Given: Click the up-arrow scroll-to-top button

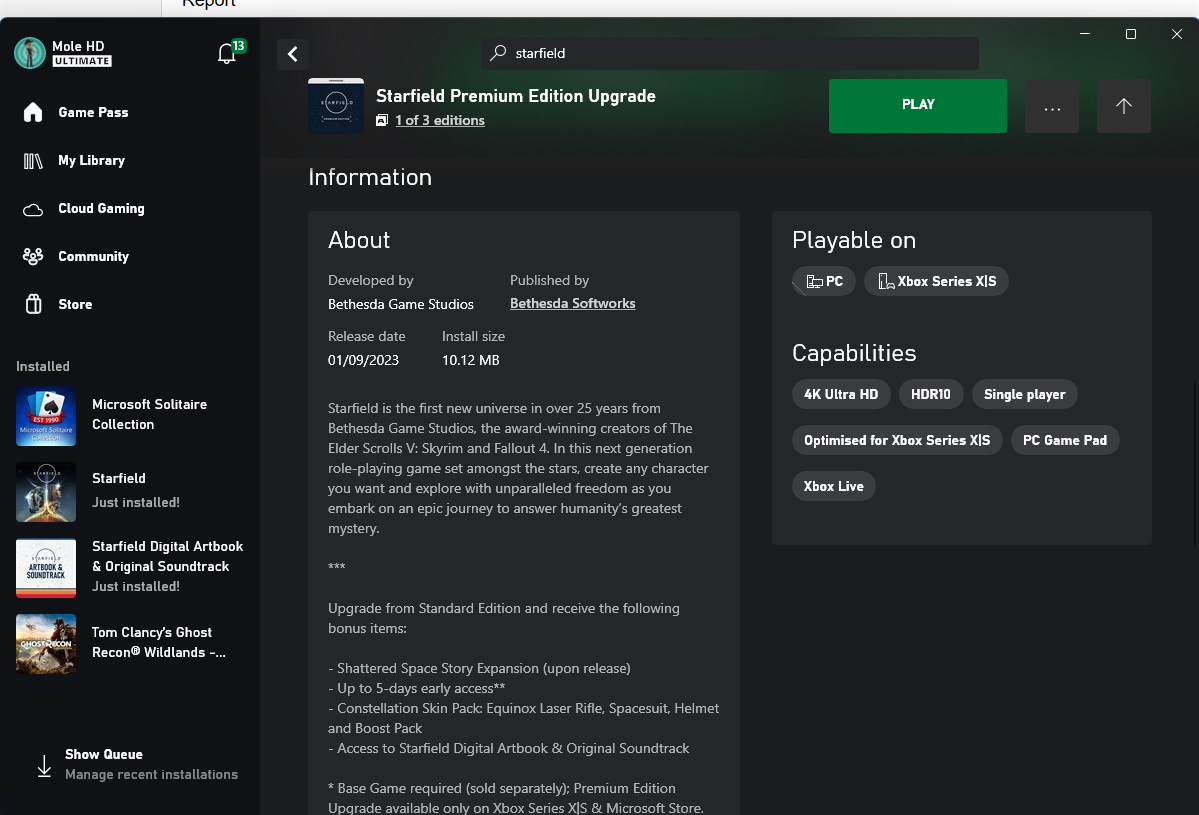Looking at the screenshot, I should tap(1123, 106).
